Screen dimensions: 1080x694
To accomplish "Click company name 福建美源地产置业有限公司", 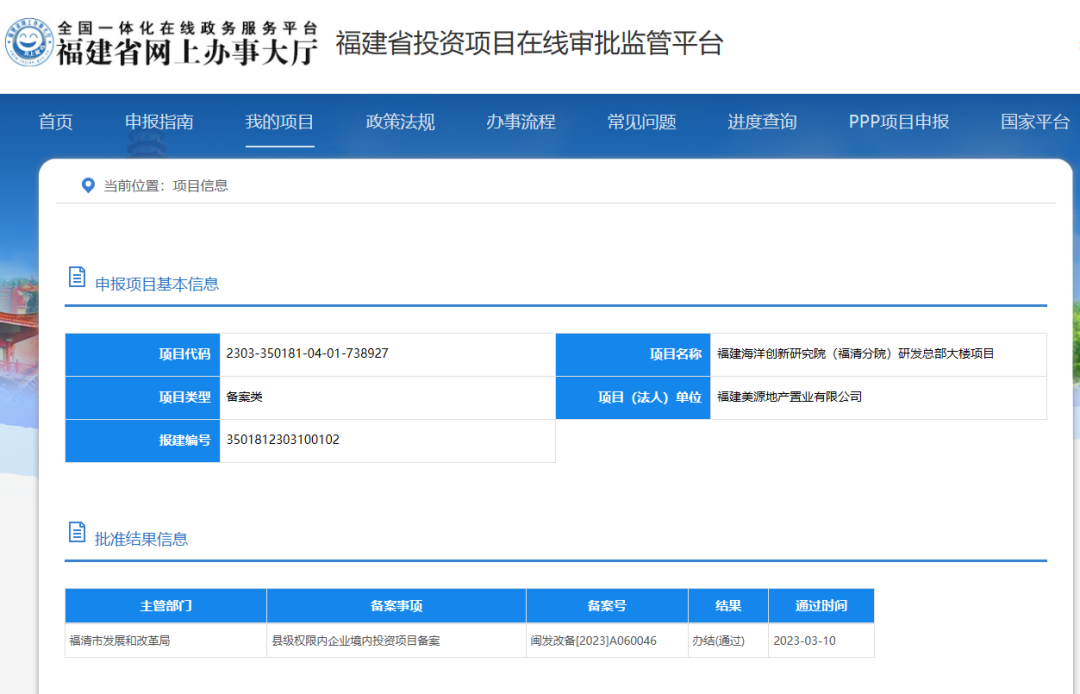I will coord(789,397).
